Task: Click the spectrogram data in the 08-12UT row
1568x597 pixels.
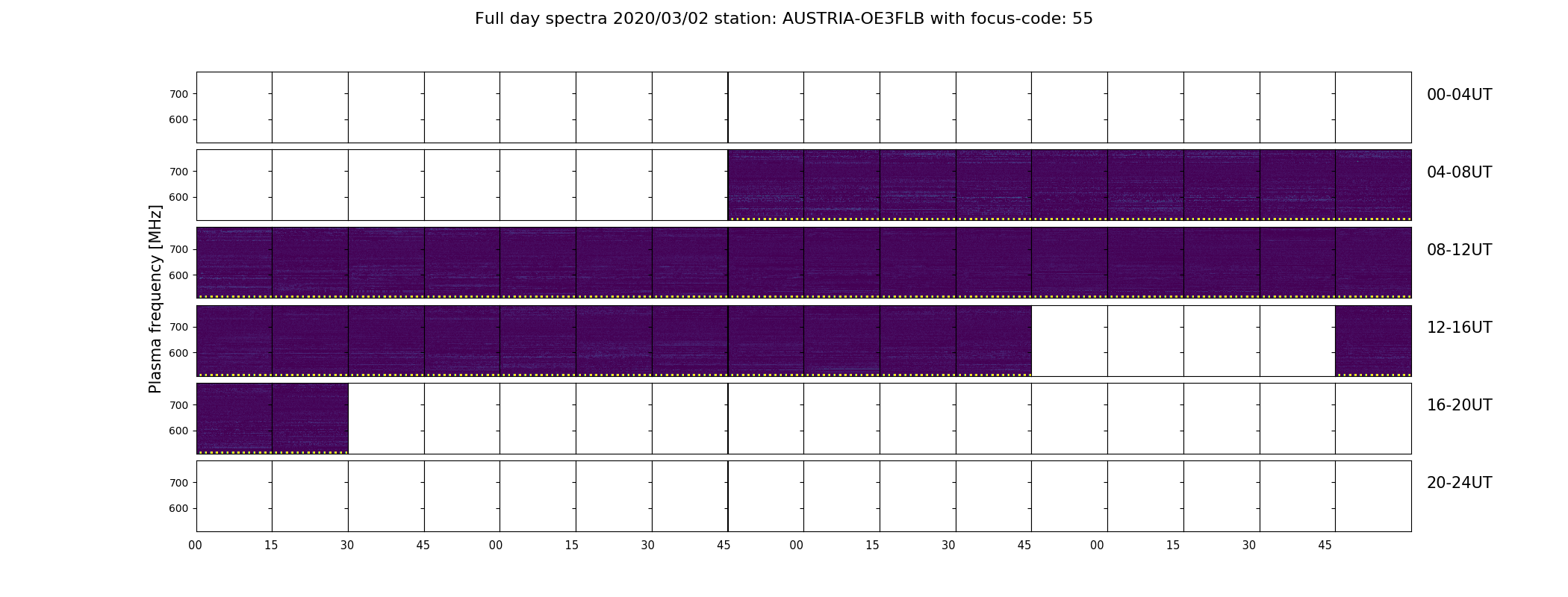Action: 803,263
